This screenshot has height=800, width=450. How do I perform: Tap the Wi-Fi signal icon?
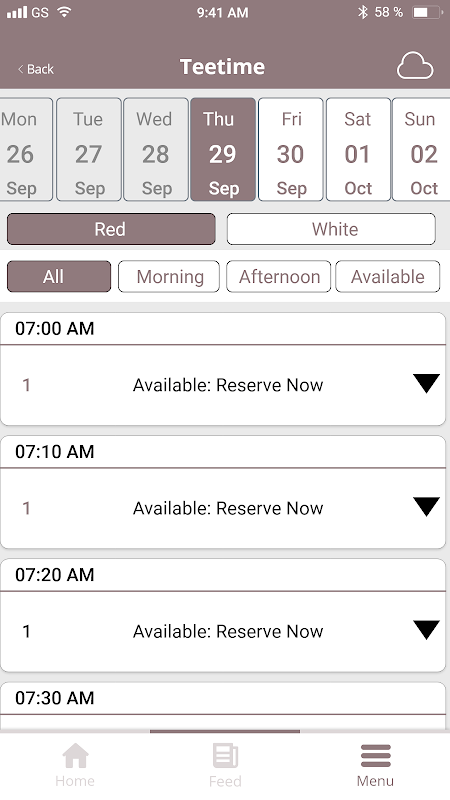[64, 11]
